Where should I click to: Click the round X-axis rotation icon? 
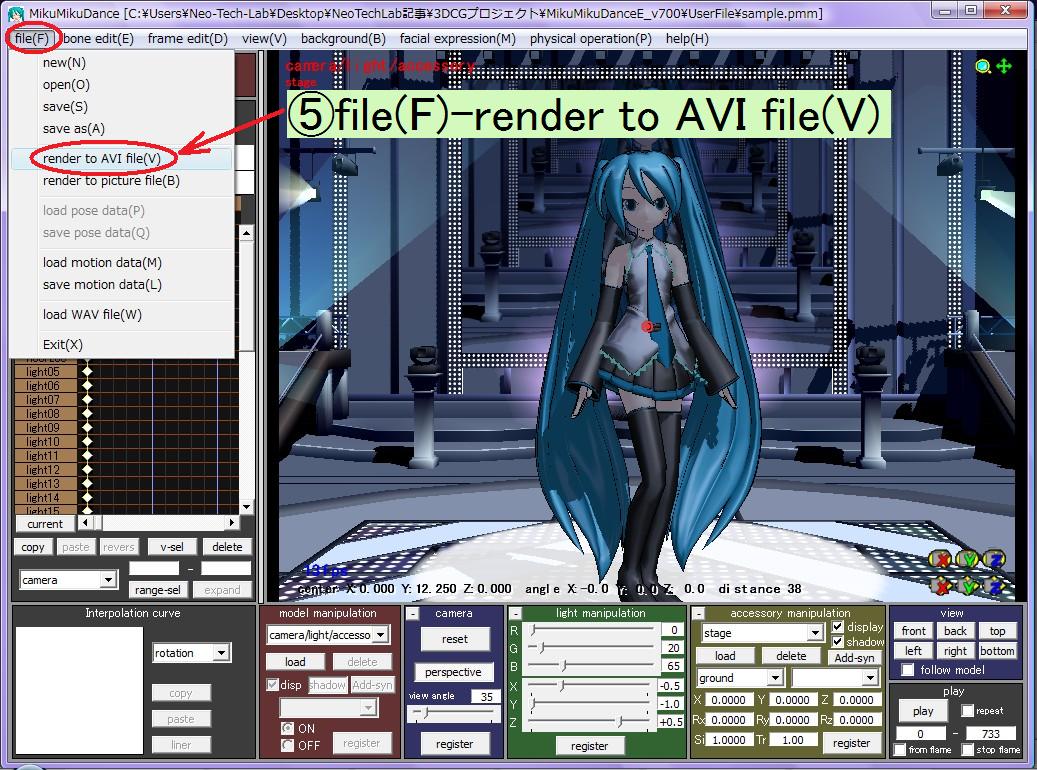[x=940, y=560]
